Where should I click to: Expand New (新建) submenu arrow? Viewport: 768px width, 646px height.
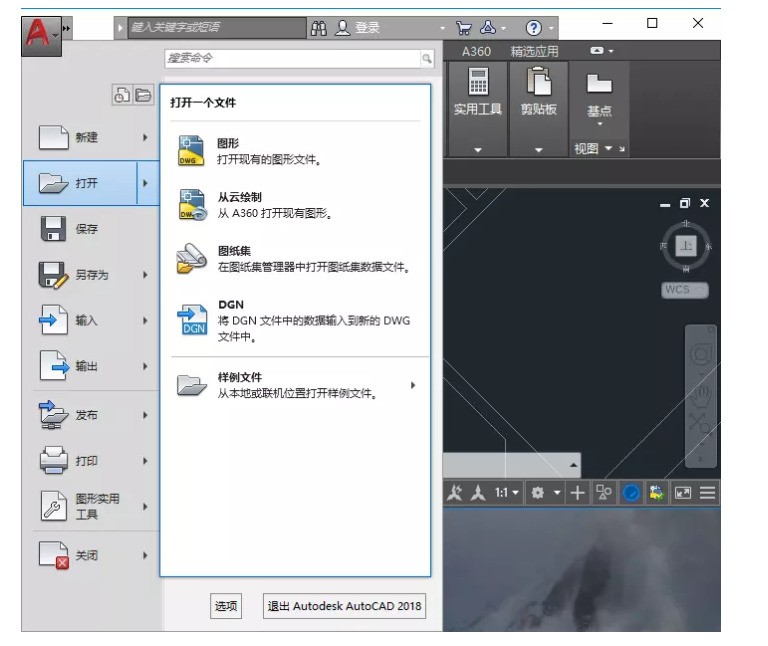[145, 137]
